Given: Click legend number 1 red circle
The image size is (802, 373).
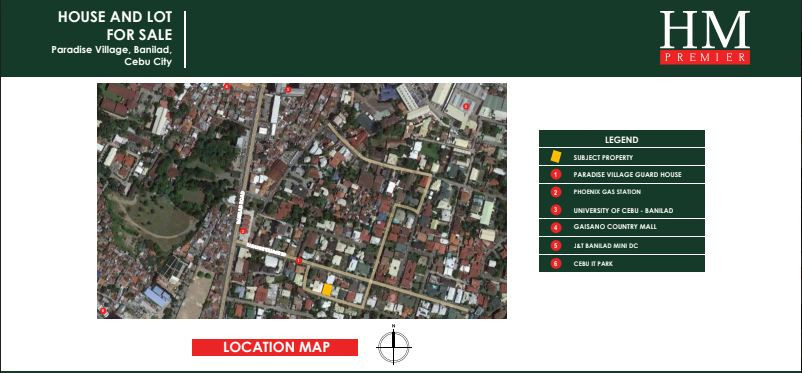Looking at the screenshot, I should pyautogui.click(x=556, y=174).
